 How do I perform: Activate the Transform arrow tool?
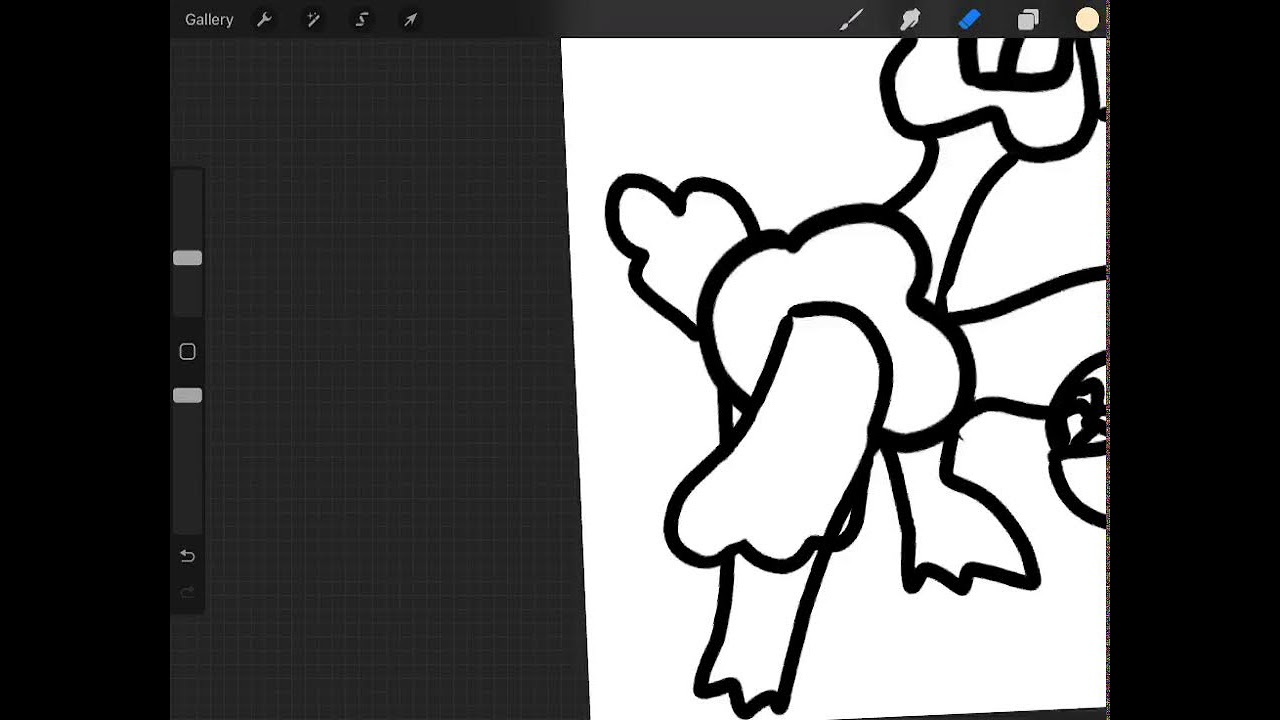(x=410, y=20)
